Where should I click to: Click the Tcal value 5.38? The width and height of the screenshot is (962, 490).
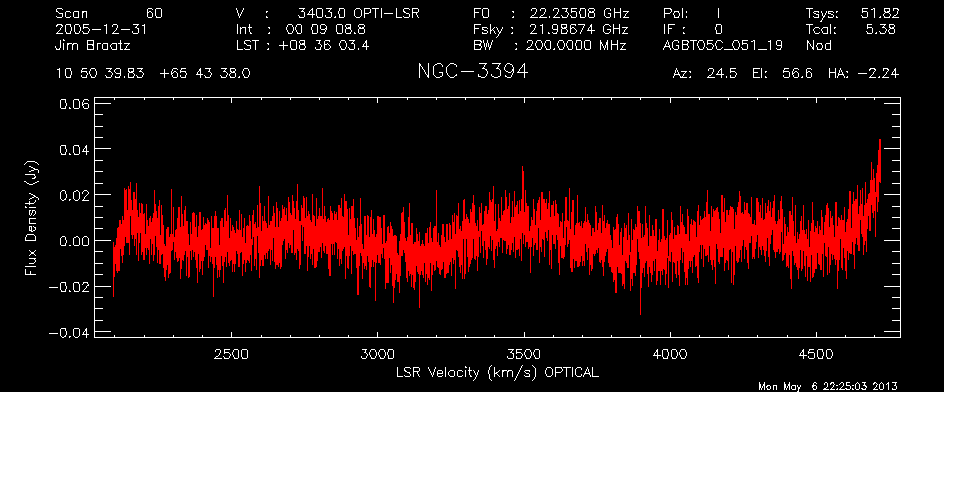tap(880, 29)
